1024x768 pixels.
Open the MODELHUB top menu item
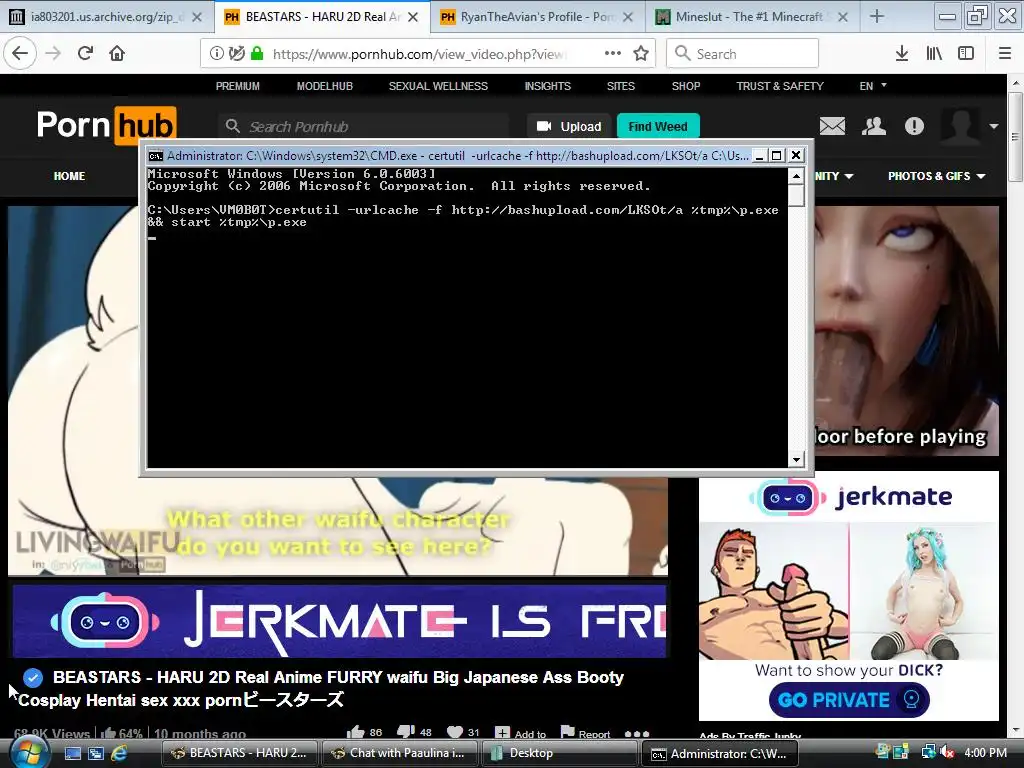[x=325, y=86]
